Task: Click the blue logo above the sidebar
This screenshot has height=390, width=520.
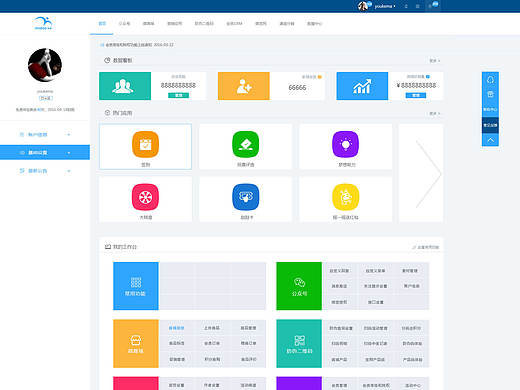Action: pyautogui.click(x=43, y=23)
